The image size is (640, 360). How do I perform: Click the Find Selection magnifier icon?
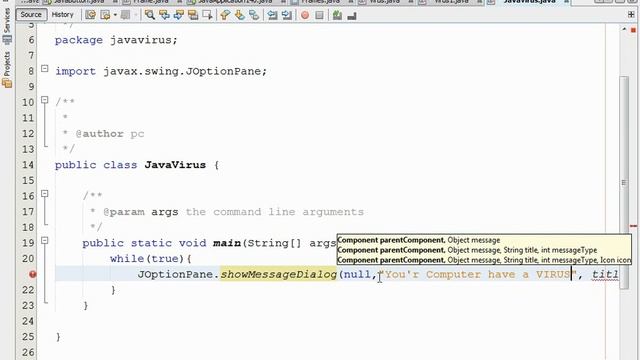149,16
